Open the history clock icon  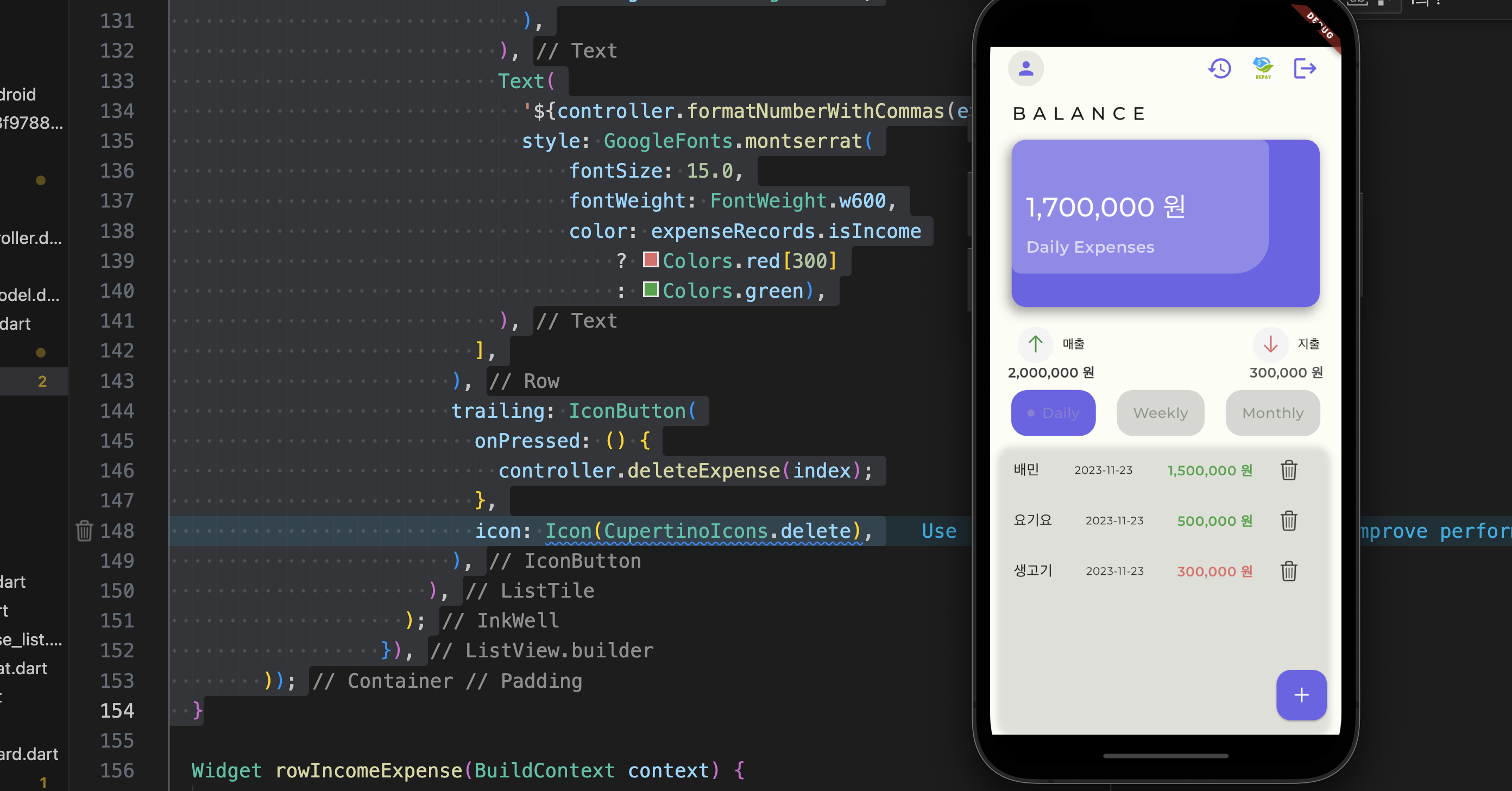1220,68
